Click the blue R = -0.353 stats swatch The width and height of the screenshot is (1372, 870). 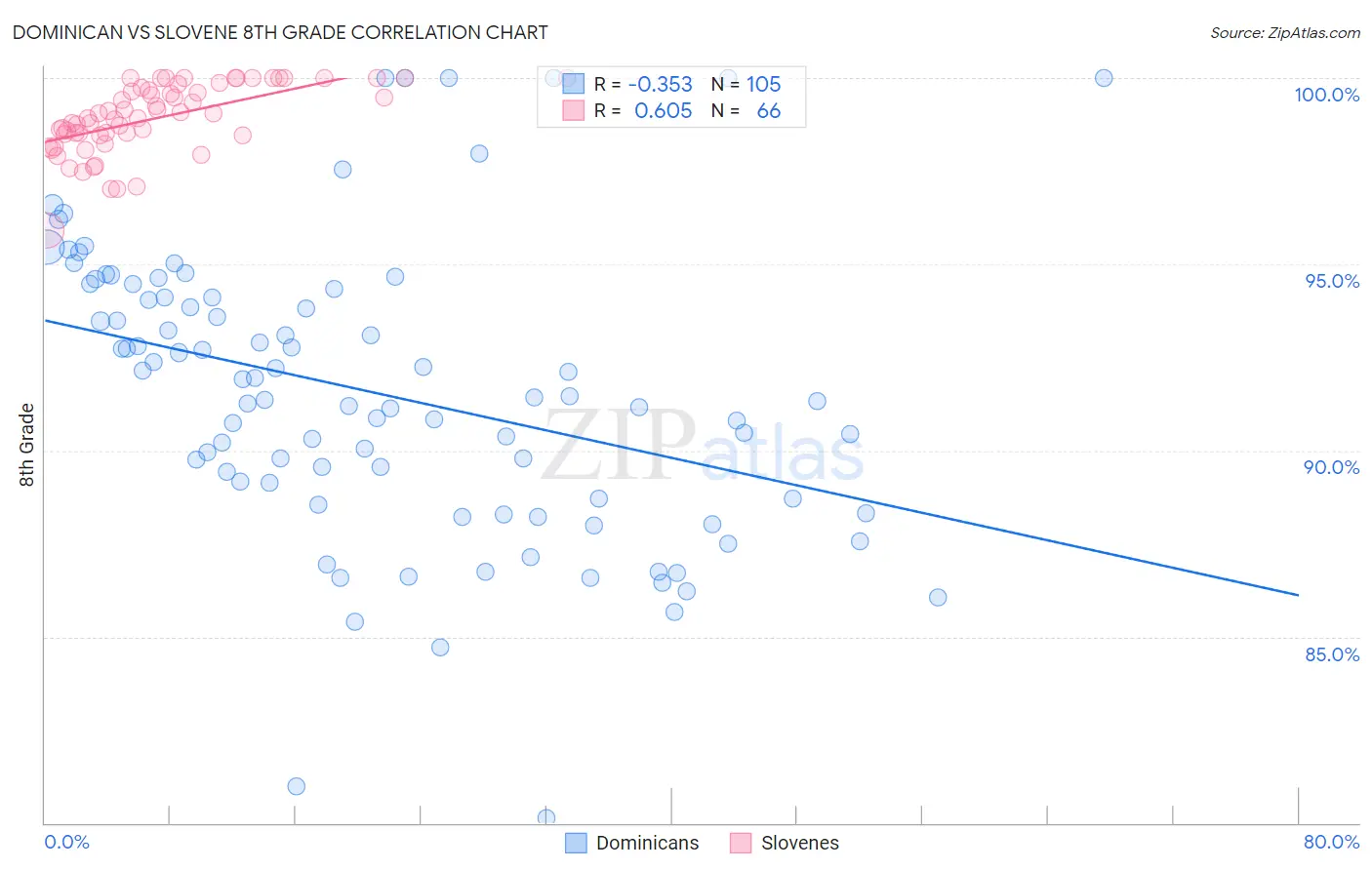click(573, 84)
